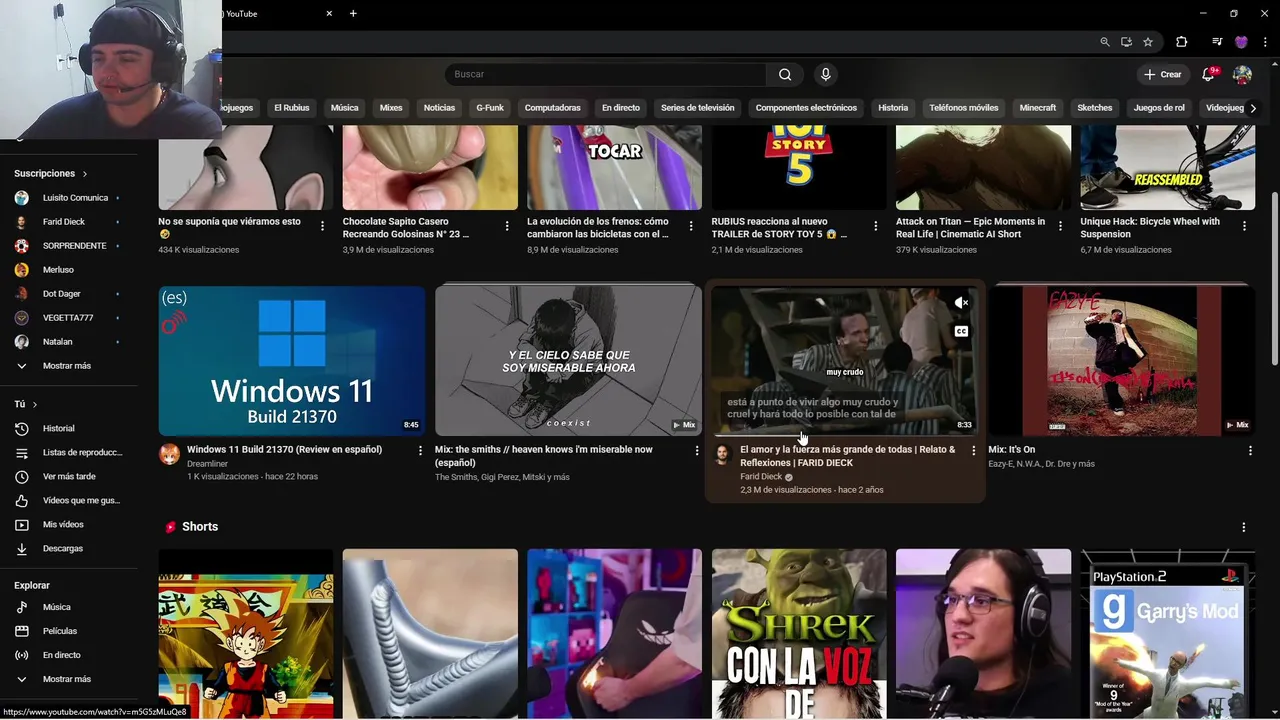Open Mis vídeos in sidebar

pos(69,524)
